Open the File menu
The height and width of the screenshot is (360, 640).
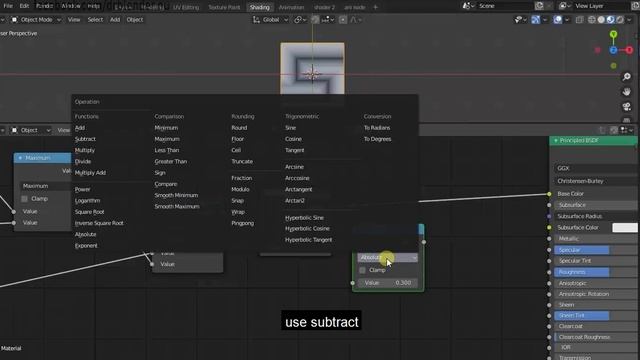(x=8, y=6)
